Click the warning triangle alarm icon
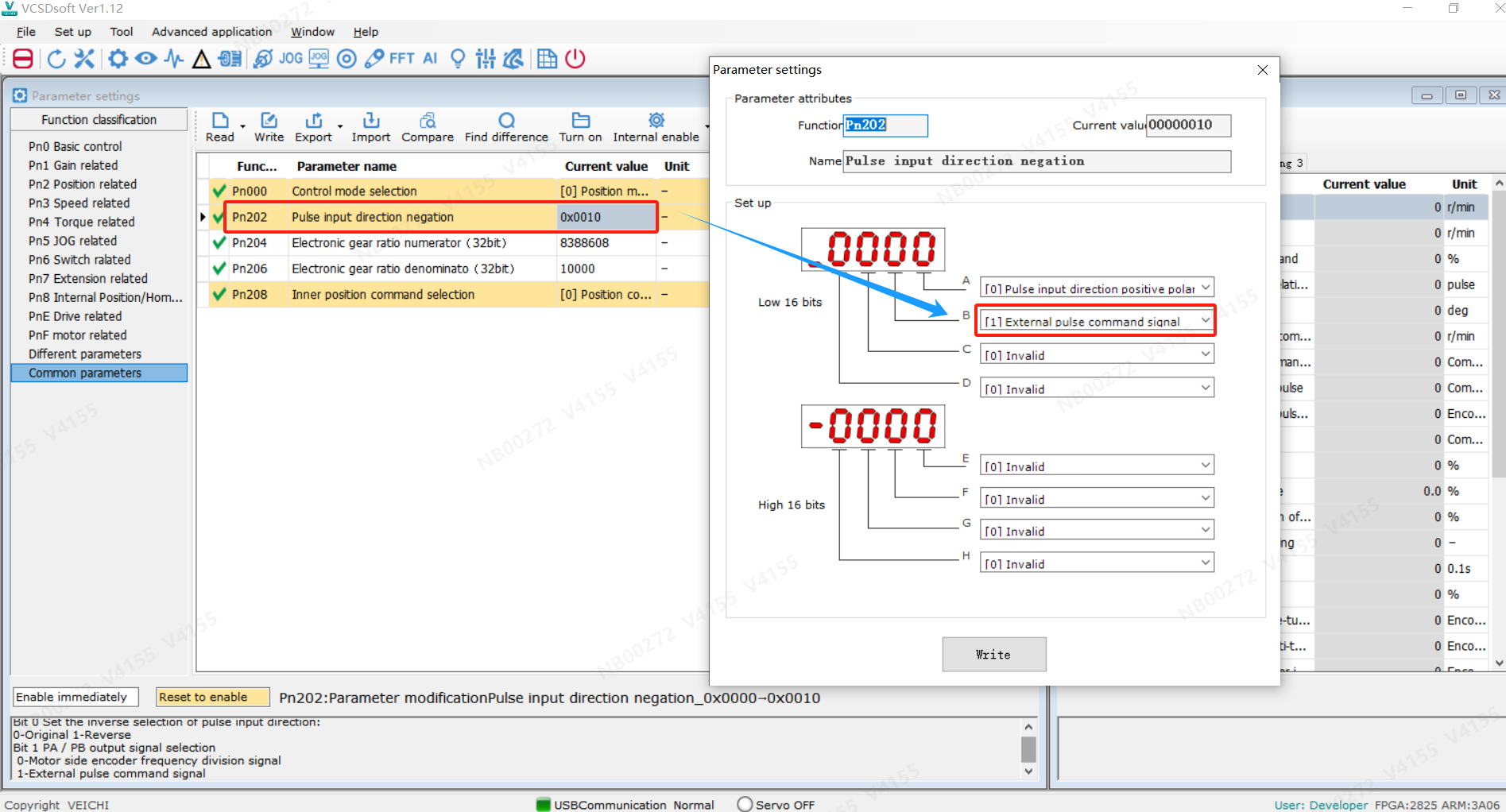Viewport: 1506px width, 812px height. tap(201, 59)
